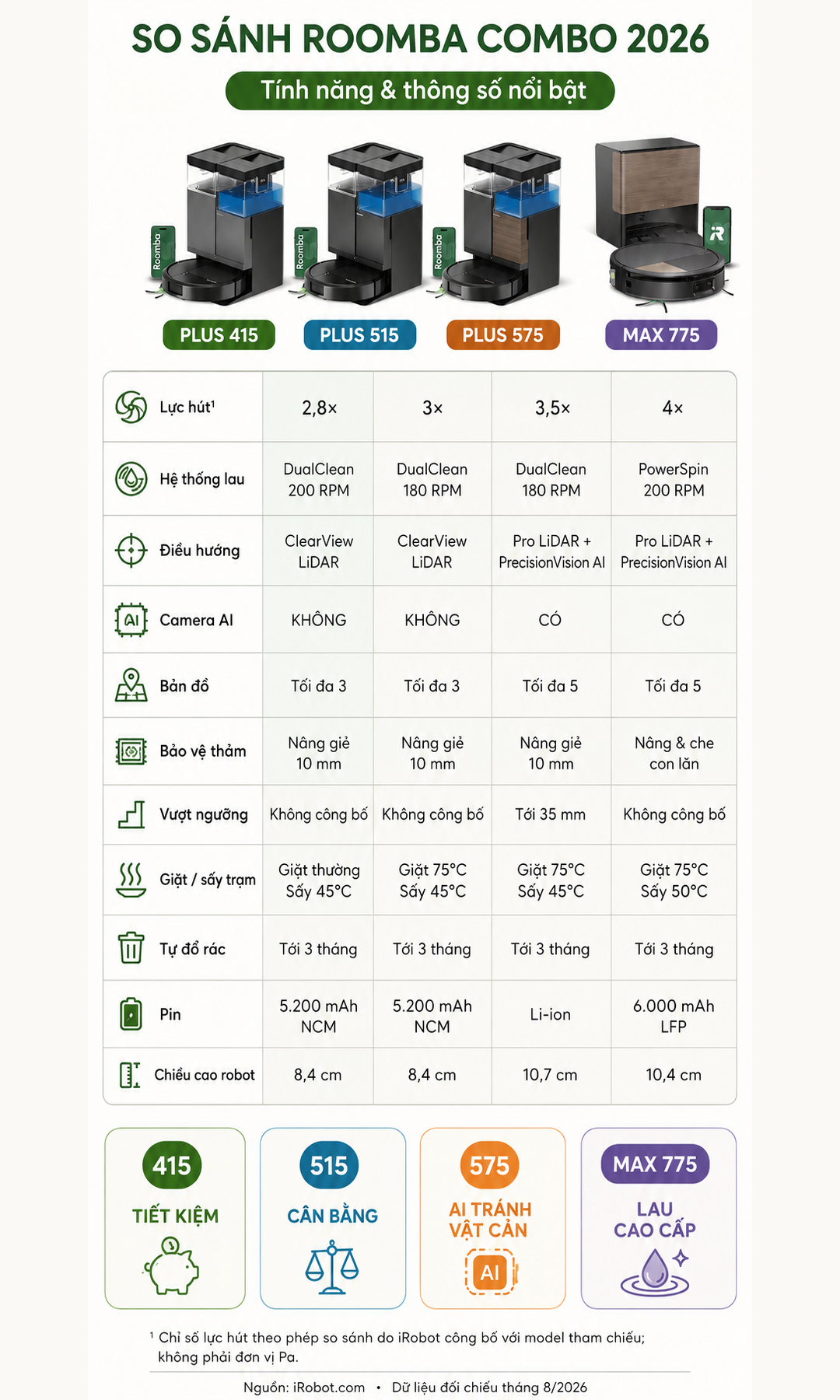Viewport: 840px width, 1400px height.
Task: Click the stairs icon for Vượt ngưỡng
Action: pos(131,814)
